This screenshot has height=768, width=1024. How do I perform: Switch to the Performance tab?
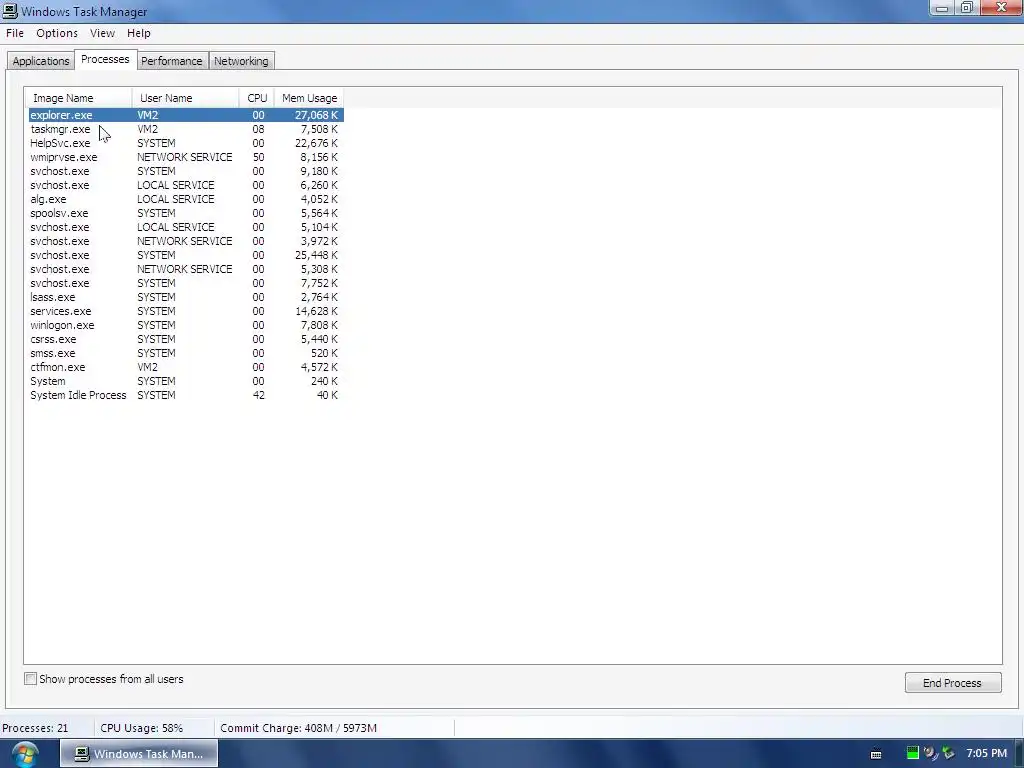click(x=172, y=61)
